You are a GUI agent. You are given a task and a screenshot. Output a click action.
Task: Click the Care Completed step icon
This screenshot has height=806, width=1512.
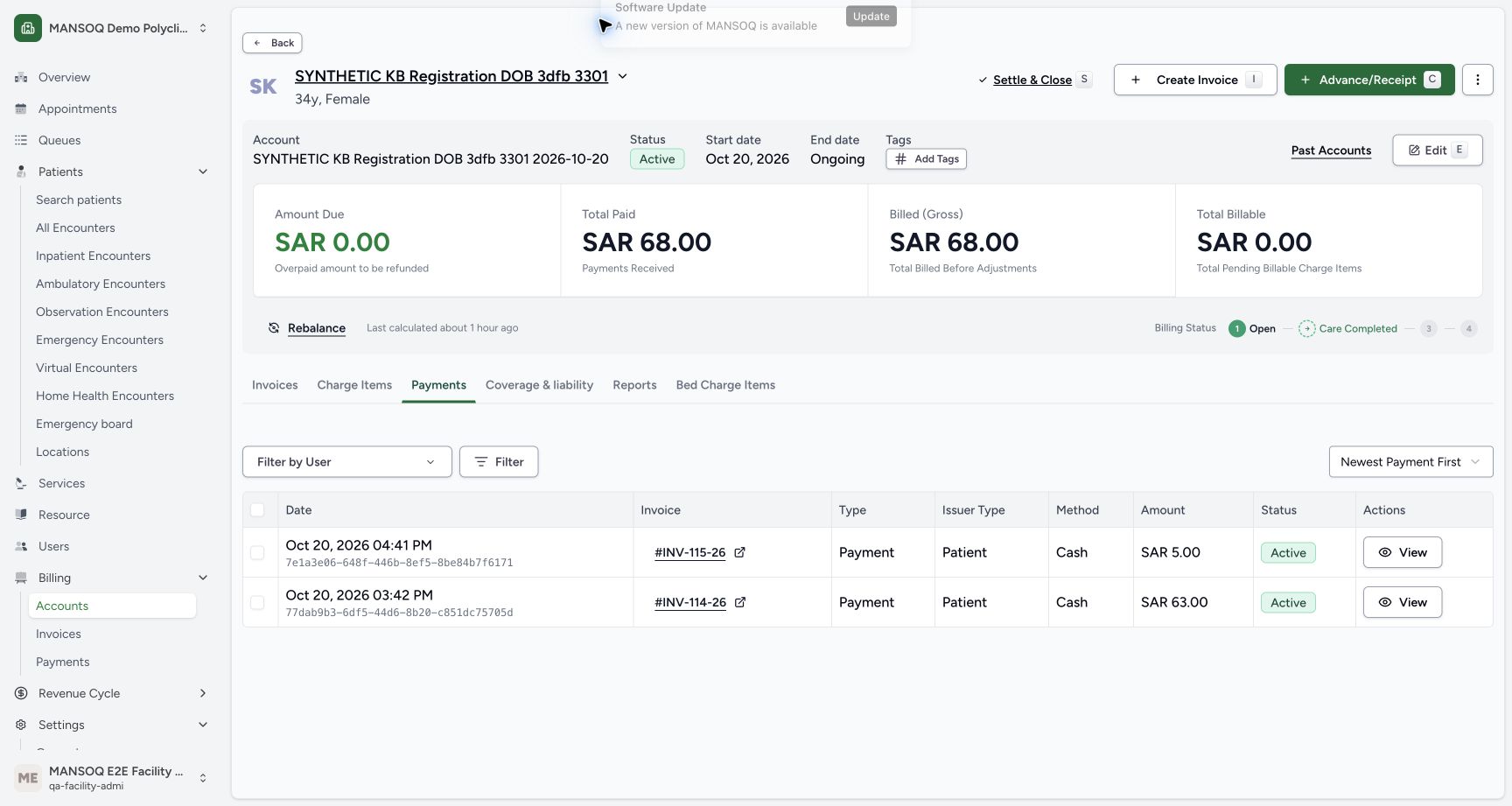pyautogui.click(x=1306, y=328)
